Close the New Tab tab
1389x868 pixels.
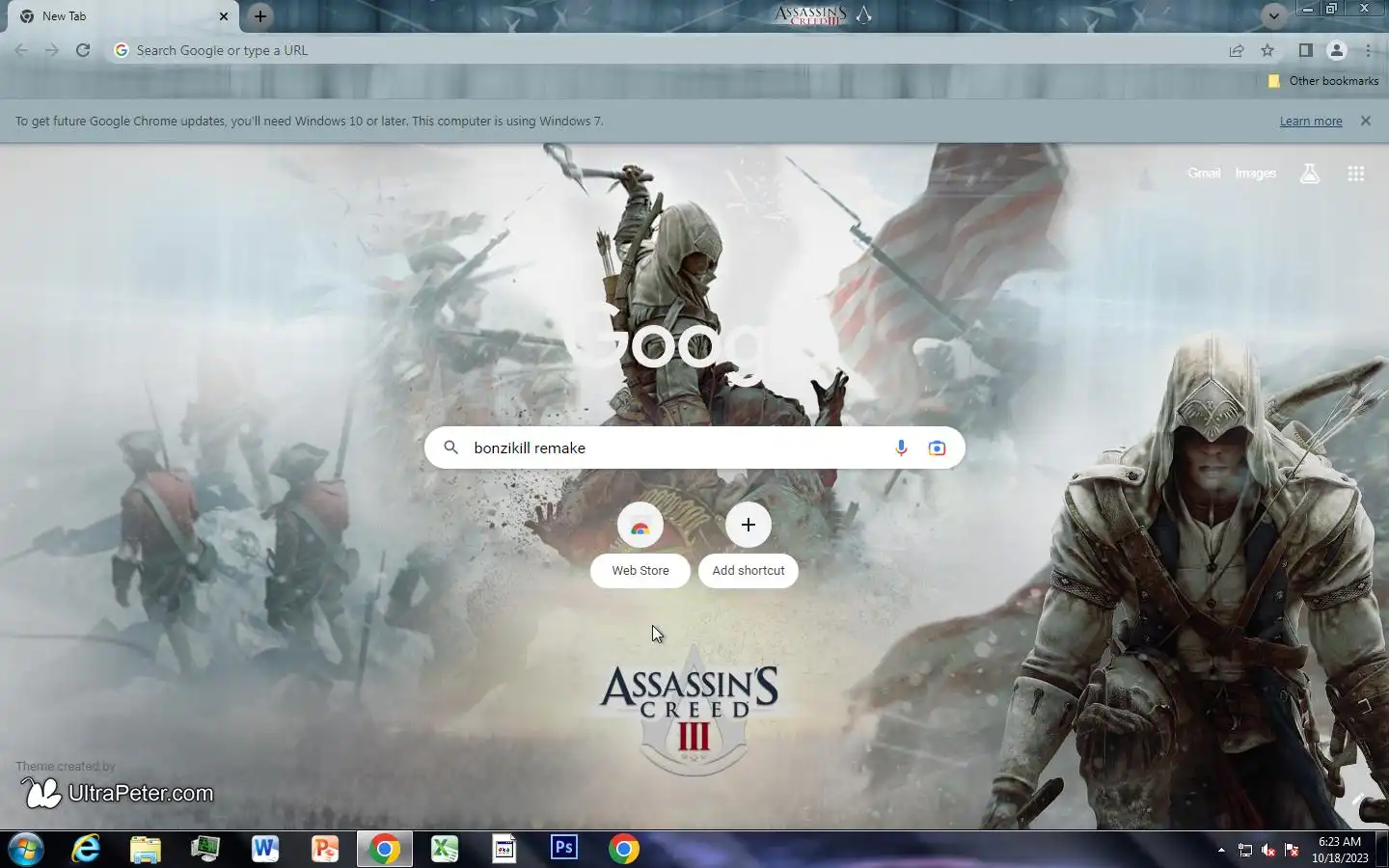coord(224,16)
